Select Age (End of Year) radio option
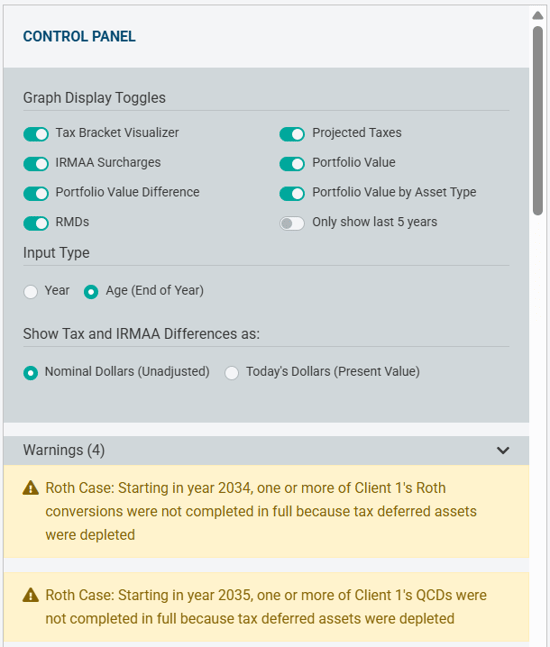Screen dimensions: 550x647 pyautogui.click(x=91, y=292)
